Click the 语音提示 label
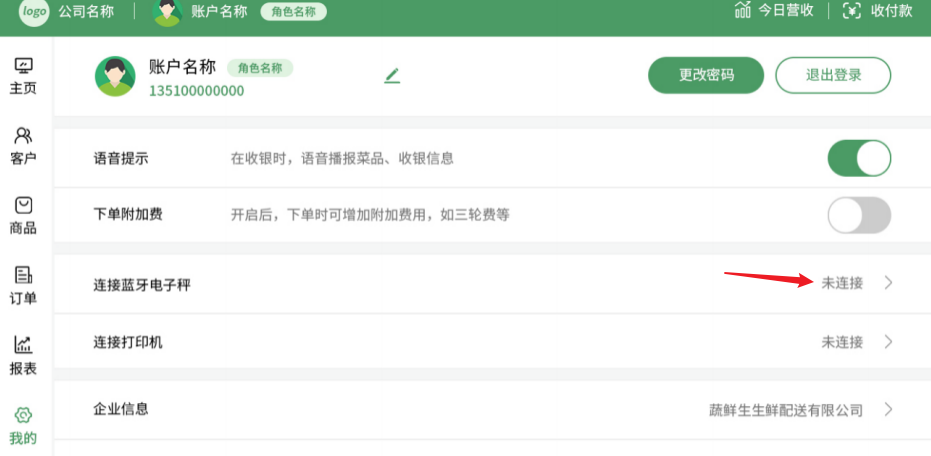The height and width of the screenshot is (456, 931). [121, 159]
